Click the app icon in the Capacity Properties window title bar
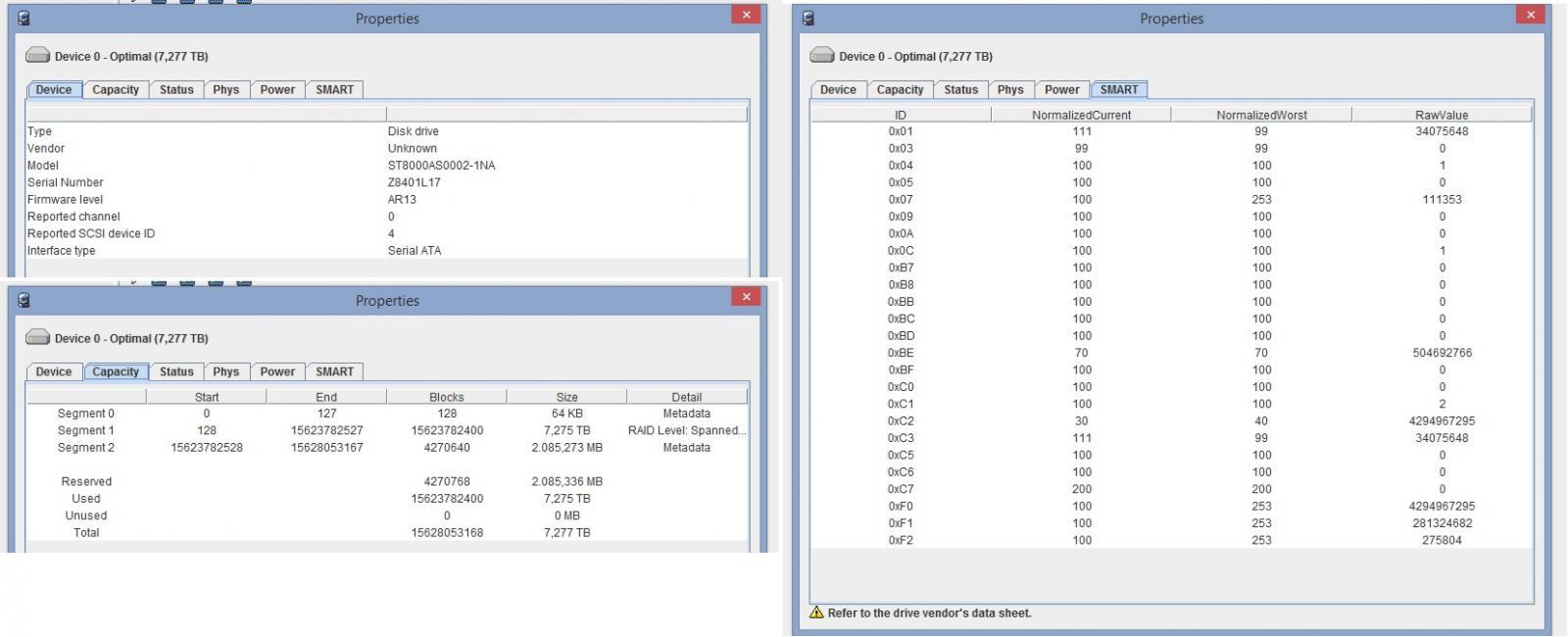This screenshot has width=1568, height=637. coord(24,301)
